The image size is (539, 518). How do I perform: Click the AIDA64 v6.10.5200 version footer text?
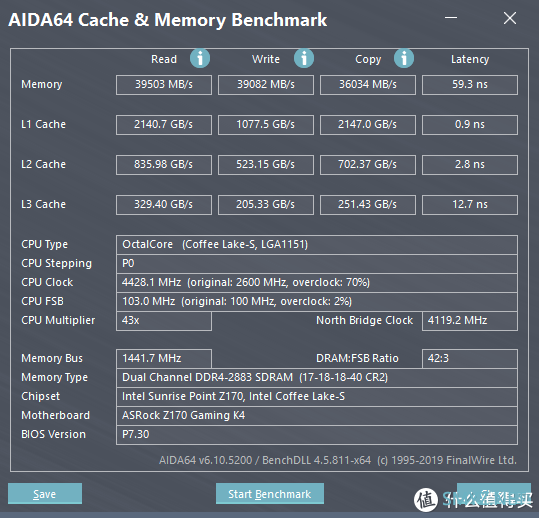pyautogui.click(x=338, y=460)
